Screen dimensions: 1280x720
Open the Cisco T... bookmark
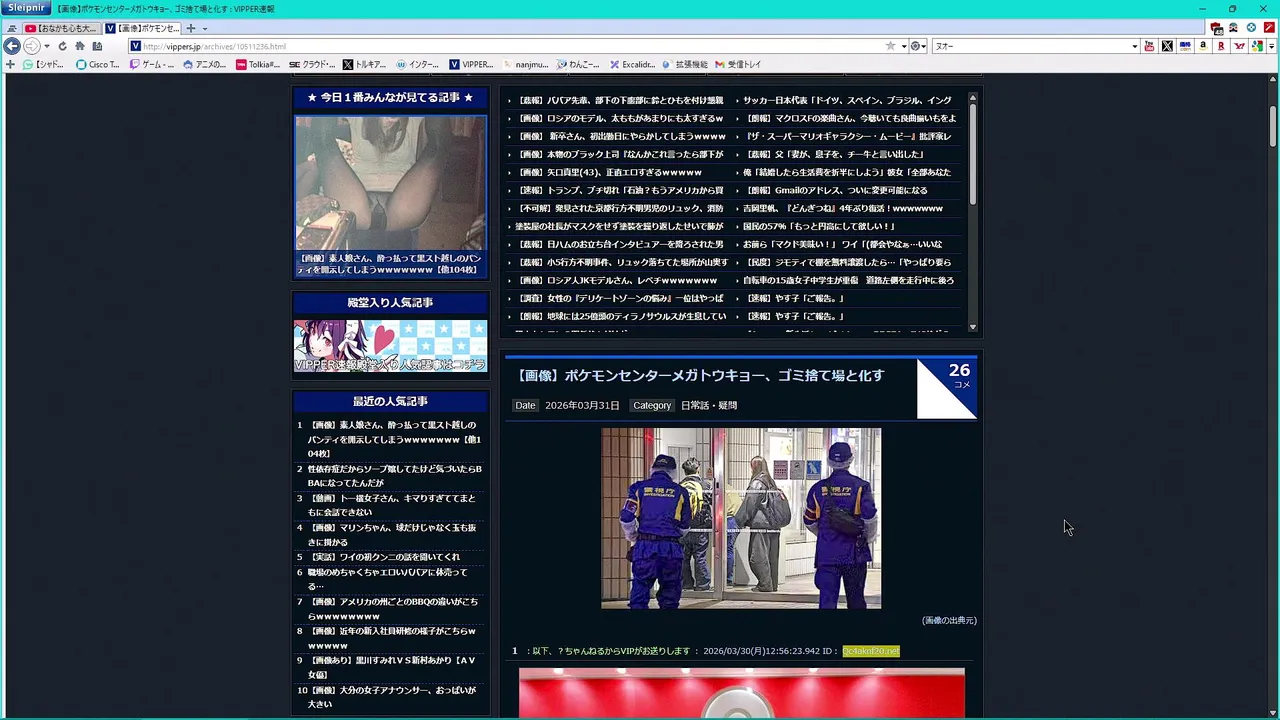(97, 64)
